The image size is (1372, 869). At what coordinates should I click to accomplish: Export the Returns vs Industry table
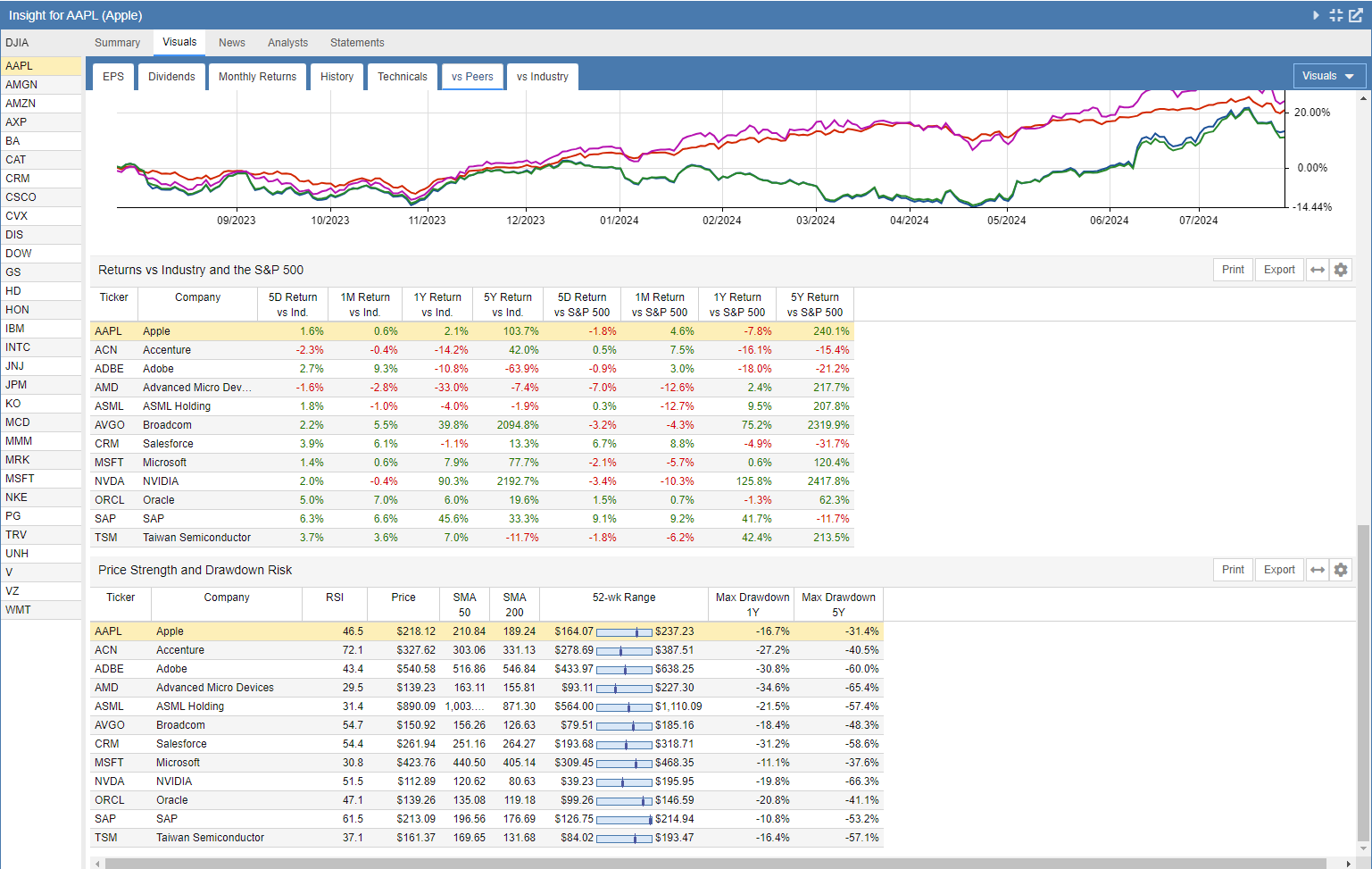1279,270
